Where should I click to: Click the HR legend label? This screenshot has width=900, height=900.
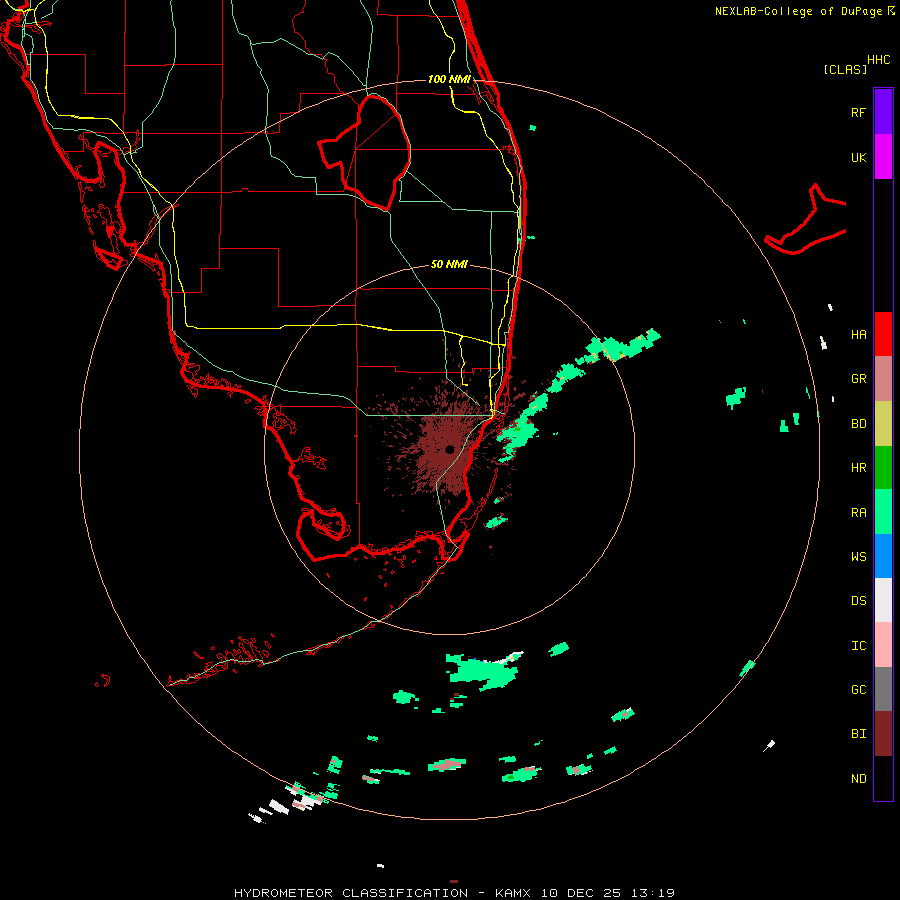point(858,468)
